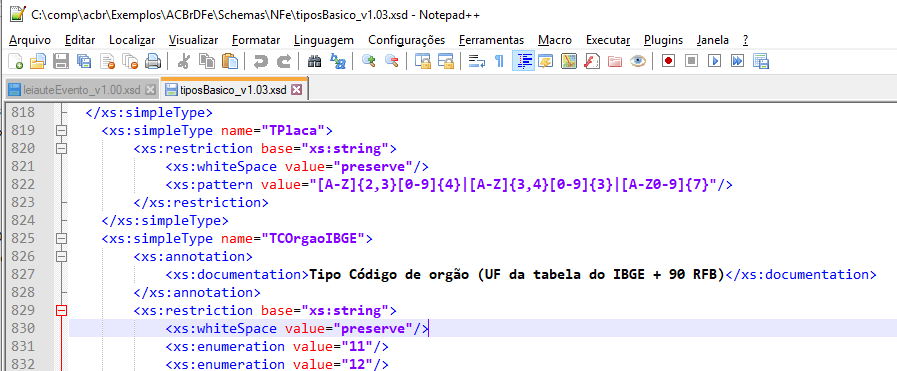Paste using the clipboard icon
Image resolution: width=897 pixels, height=371 pixels.
[229, 61]
